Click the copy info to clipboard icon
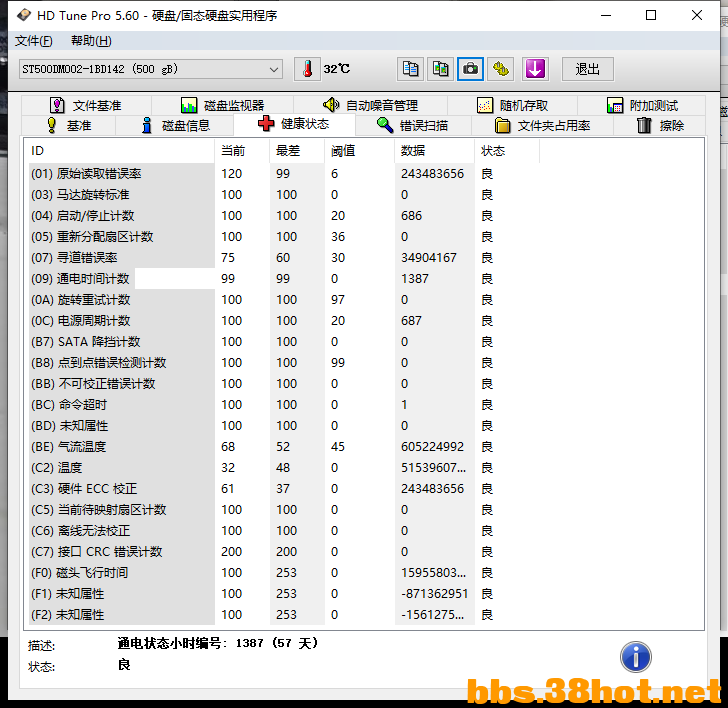 (410, 69)
